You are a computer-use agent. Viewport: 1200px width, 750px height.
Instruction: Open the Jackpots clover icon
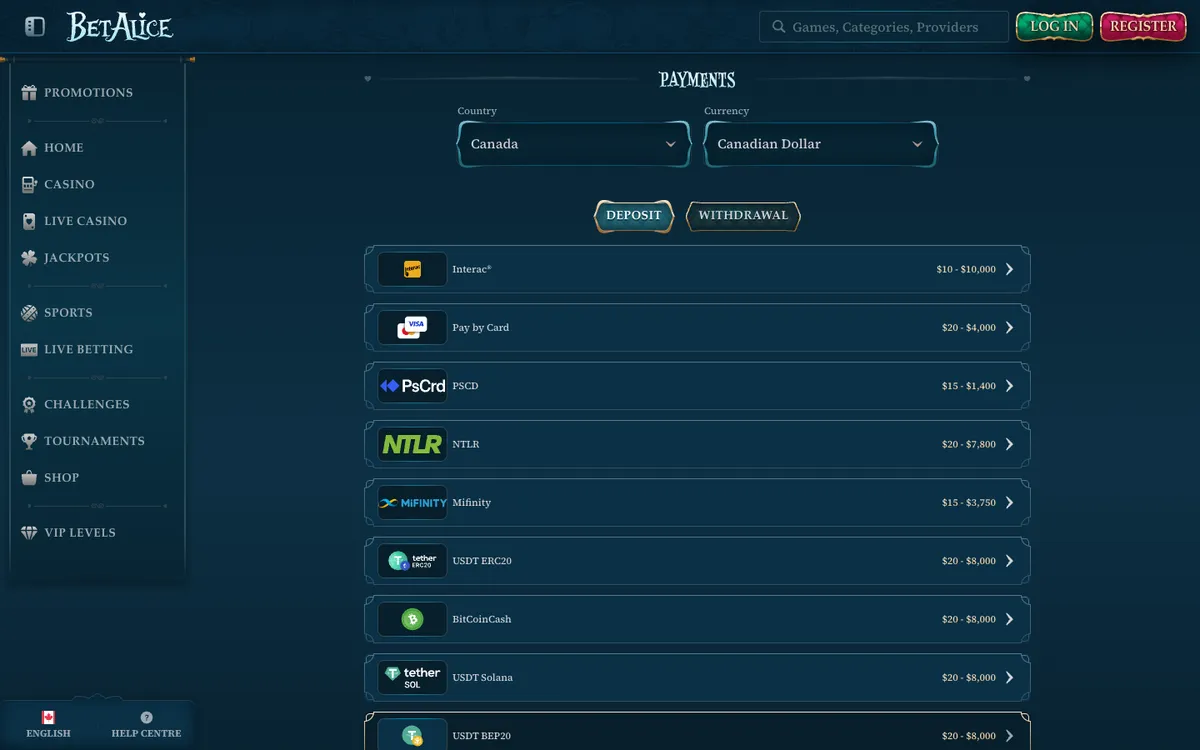pyautogui.click(x=29, y=257)
